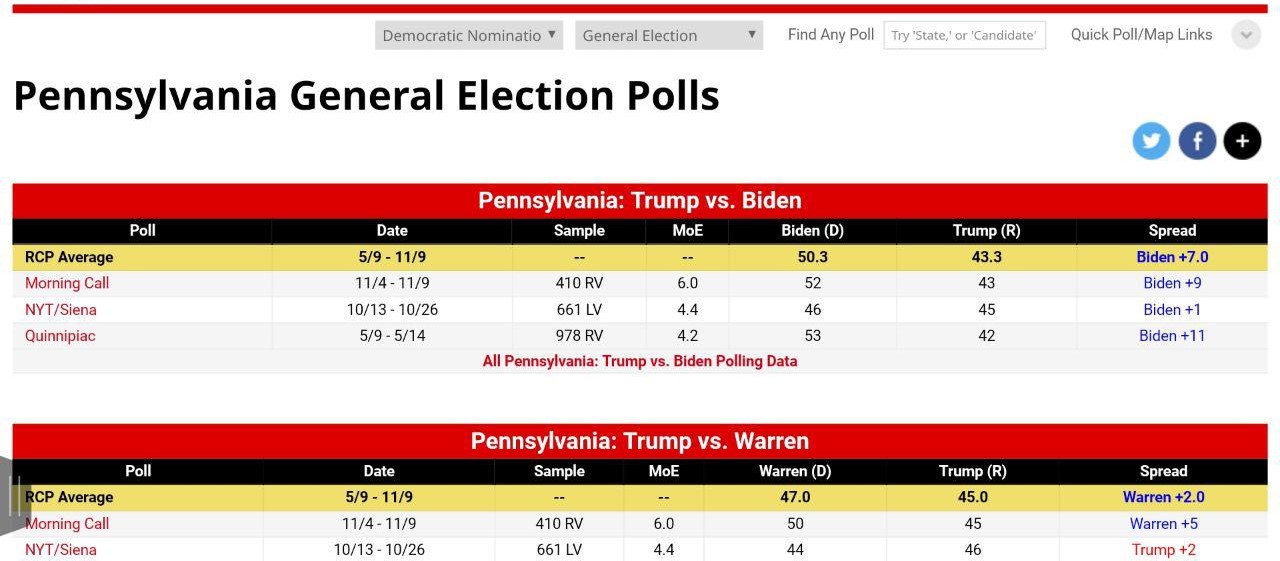Click RCP Average in the Biden table
The width and height of the screenshot is (1280, 561).
tap(69, 257)
